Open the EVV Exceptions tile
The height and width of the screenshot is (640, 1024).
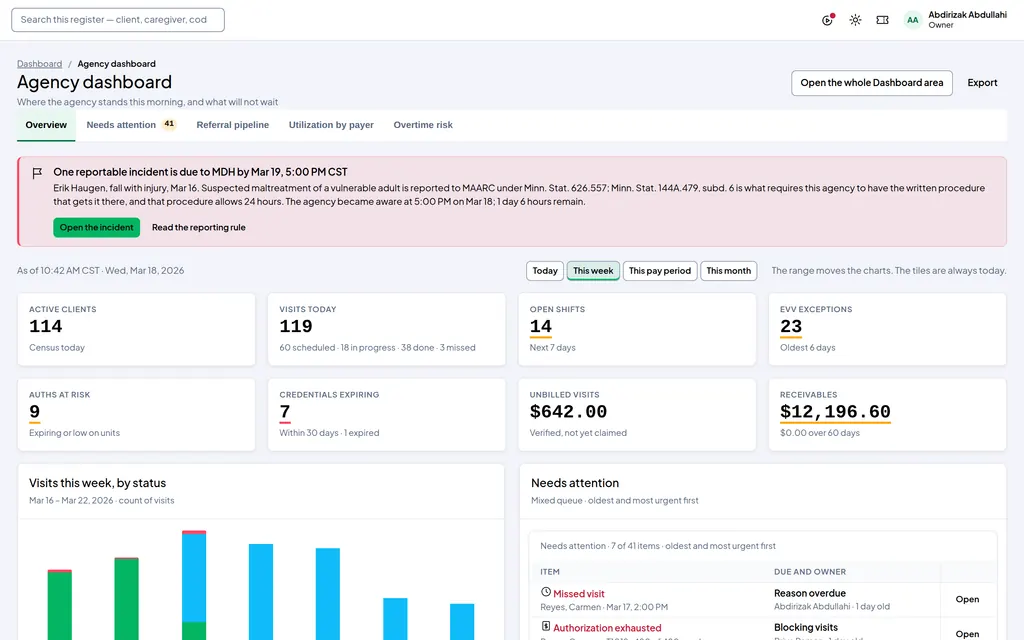pyautogui.click(x=888, y=329)
